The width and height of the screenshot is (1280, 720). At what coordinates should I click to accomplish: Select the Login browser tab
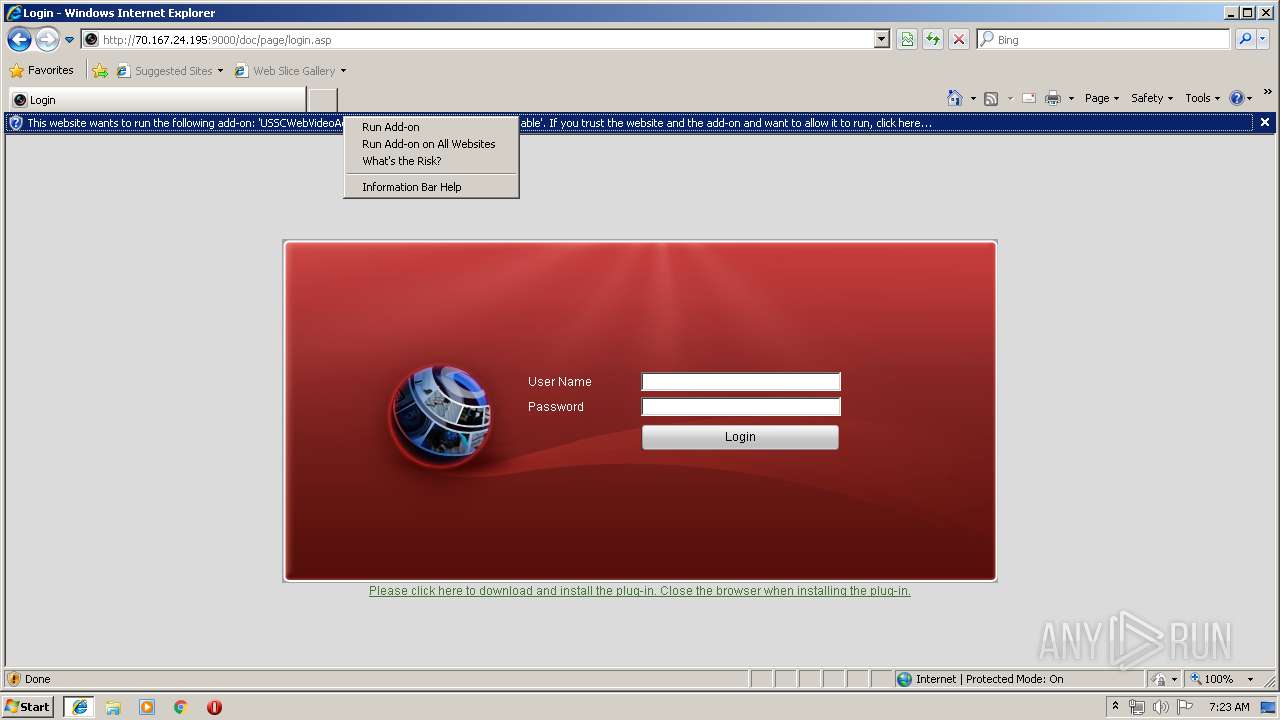(157, 100)
